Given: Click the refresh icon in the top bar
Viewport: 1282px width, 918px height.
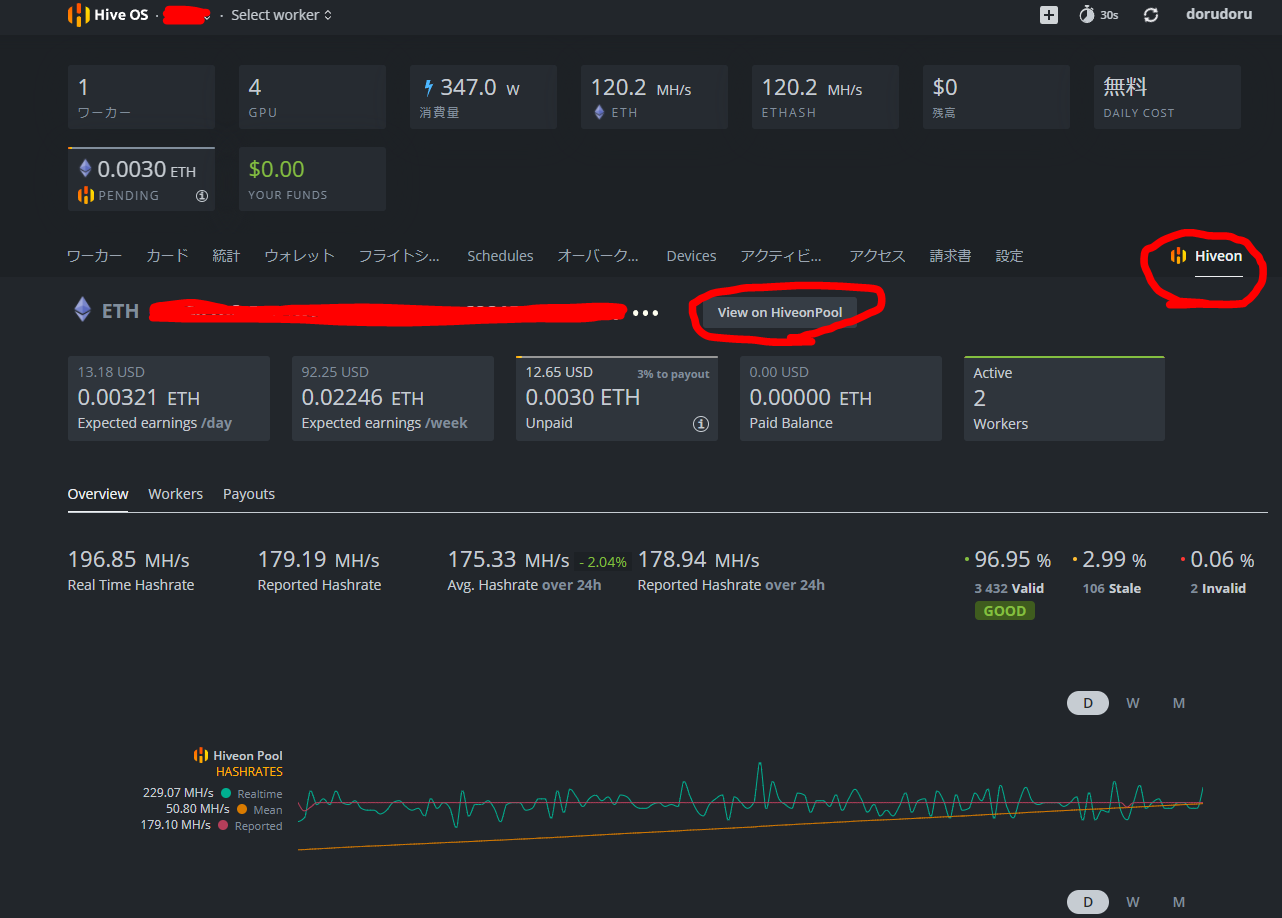Looking at the screenshot, I should 1151,15.
